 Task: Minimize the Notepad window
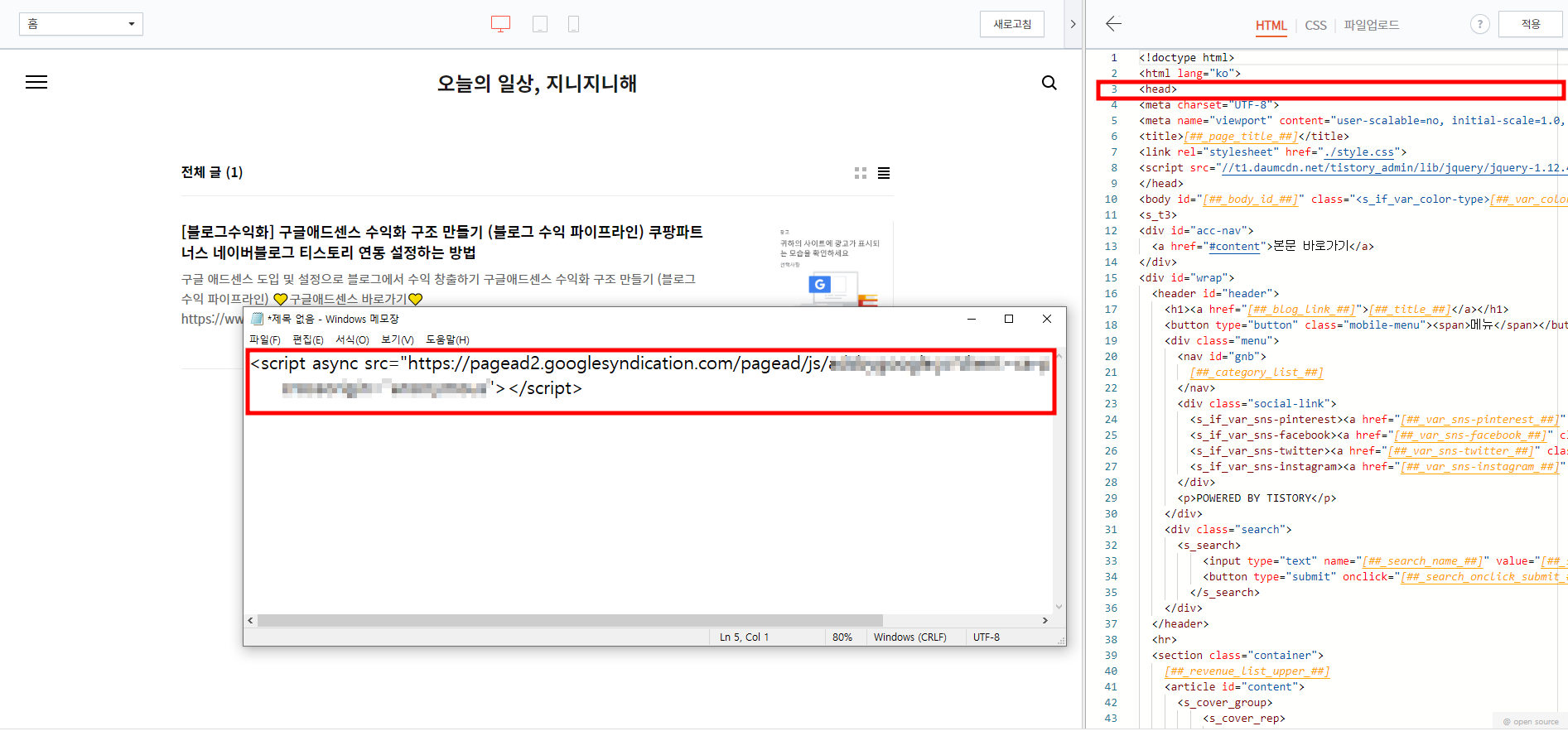[x=972, y=319]
